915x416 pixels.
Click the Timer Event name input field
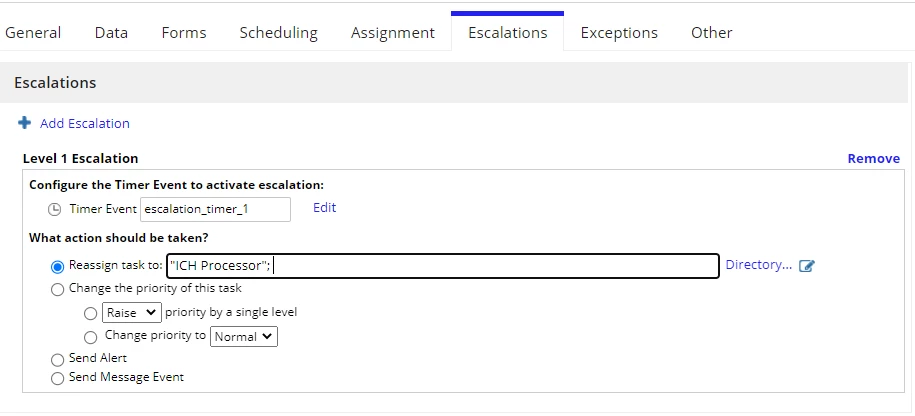click(x=215, y=209)
